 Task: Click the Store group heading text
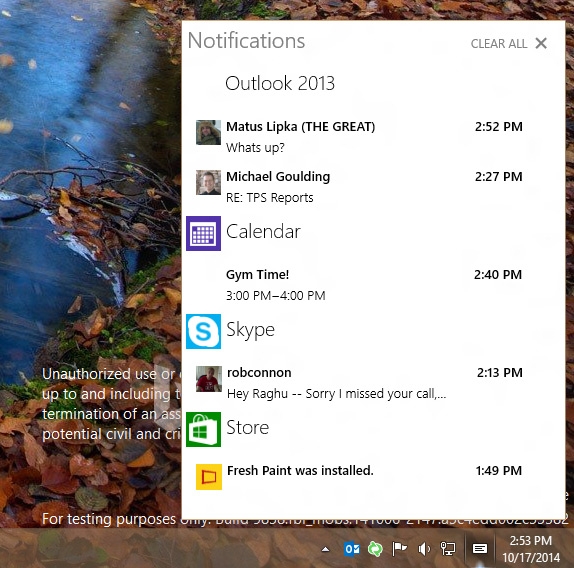[x=247, y=427]
